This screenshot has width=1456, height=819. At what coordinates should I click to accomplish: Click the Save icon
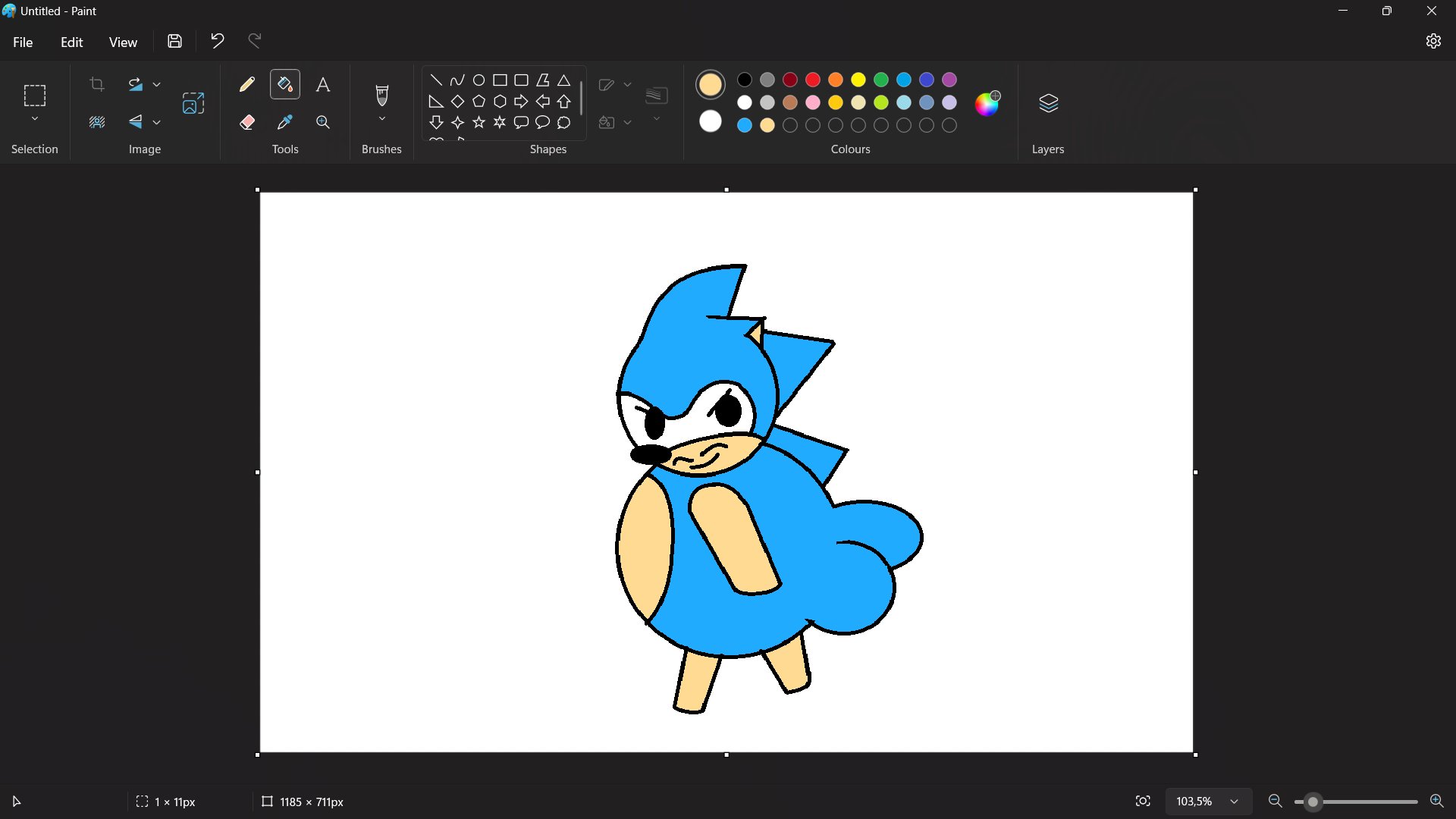pos(174,42)
